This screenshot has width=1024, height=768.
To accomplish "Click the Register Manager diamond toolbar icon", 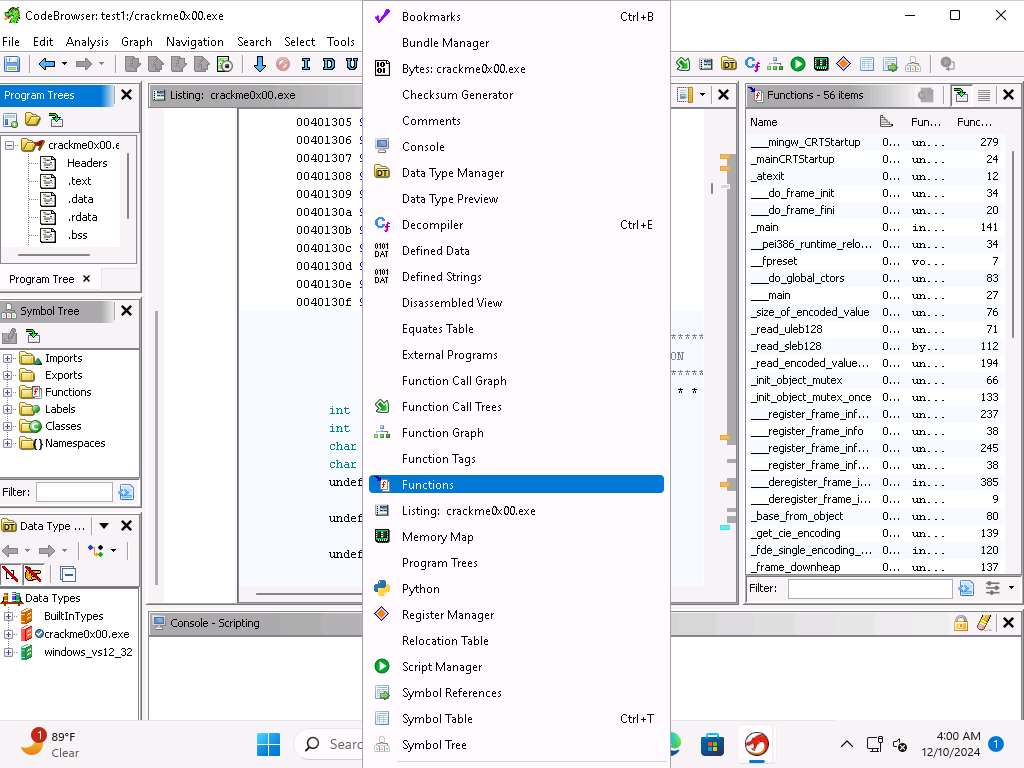I will coord(843,64).
